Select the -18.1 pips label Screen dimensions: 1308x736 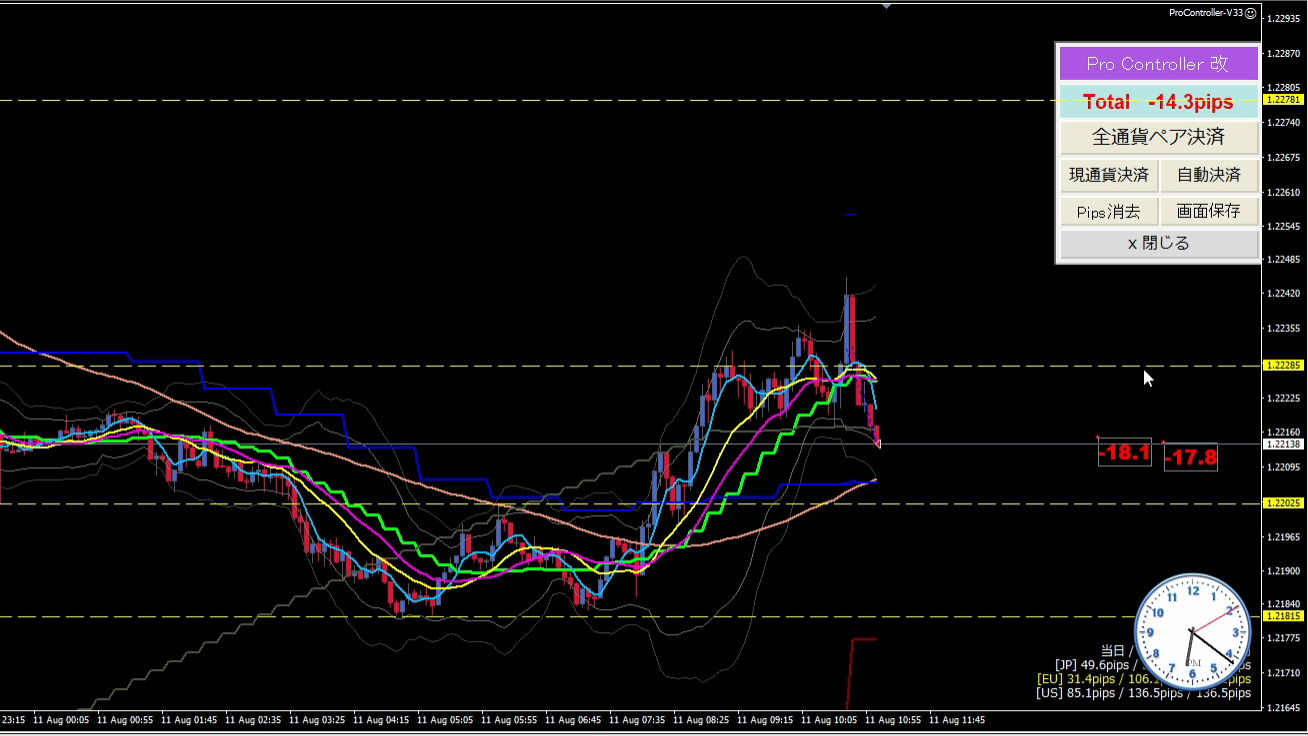pyautogui.click(x=1125, y=453)
